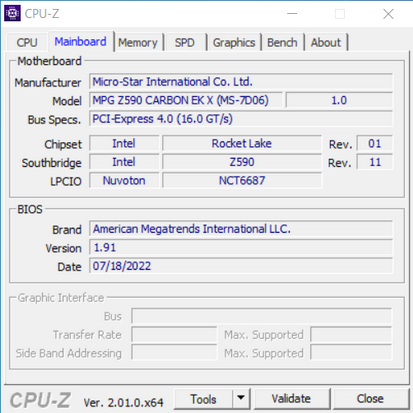Image resolution: width=413 pixels, height=413 pixels.
Task: Click the Tools button
Action: pos(203,399)
